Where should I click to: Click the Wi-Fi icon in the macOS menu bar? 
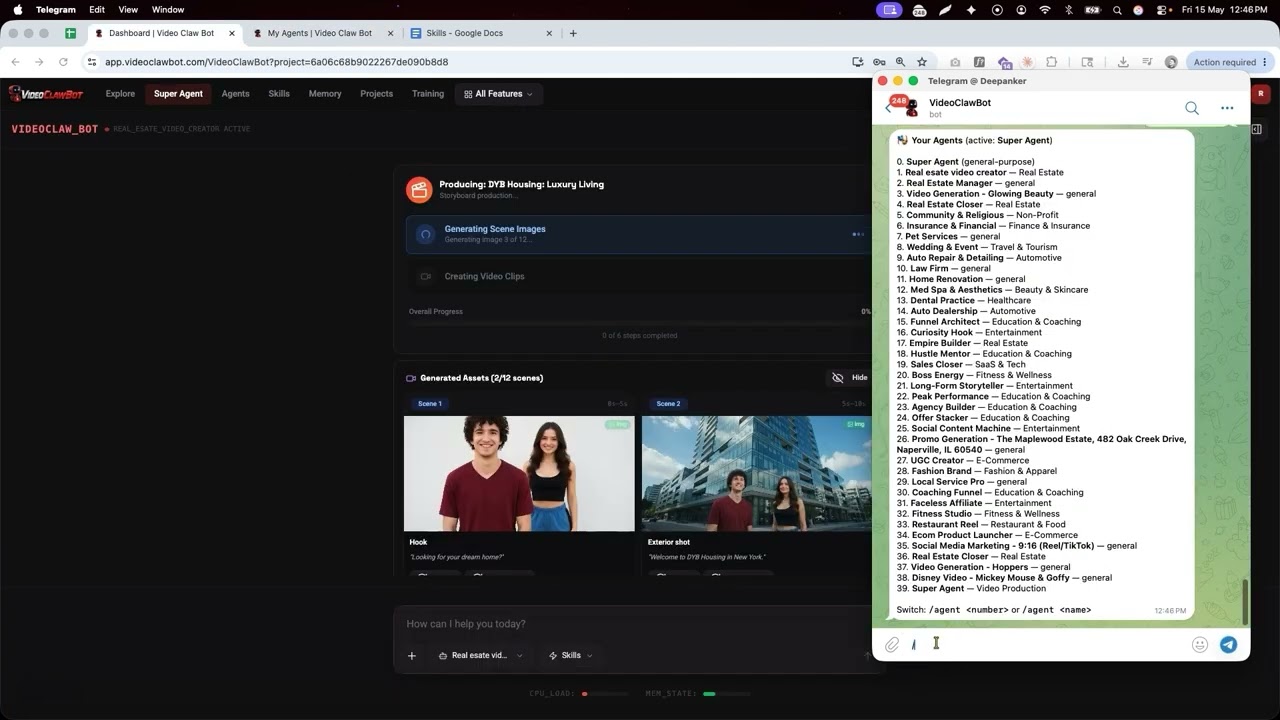(1045, 10)
